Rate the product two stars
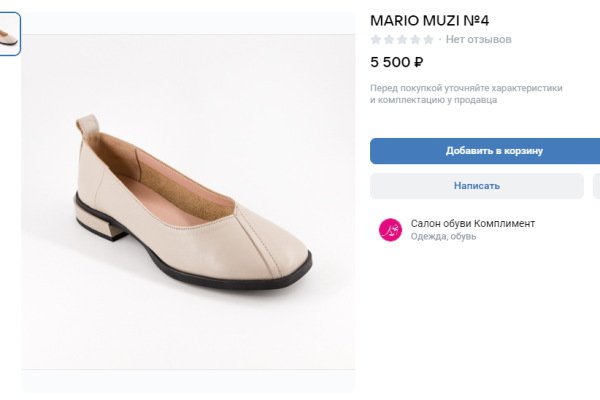This screenshot has height=400, width=600. coord(389,40)
